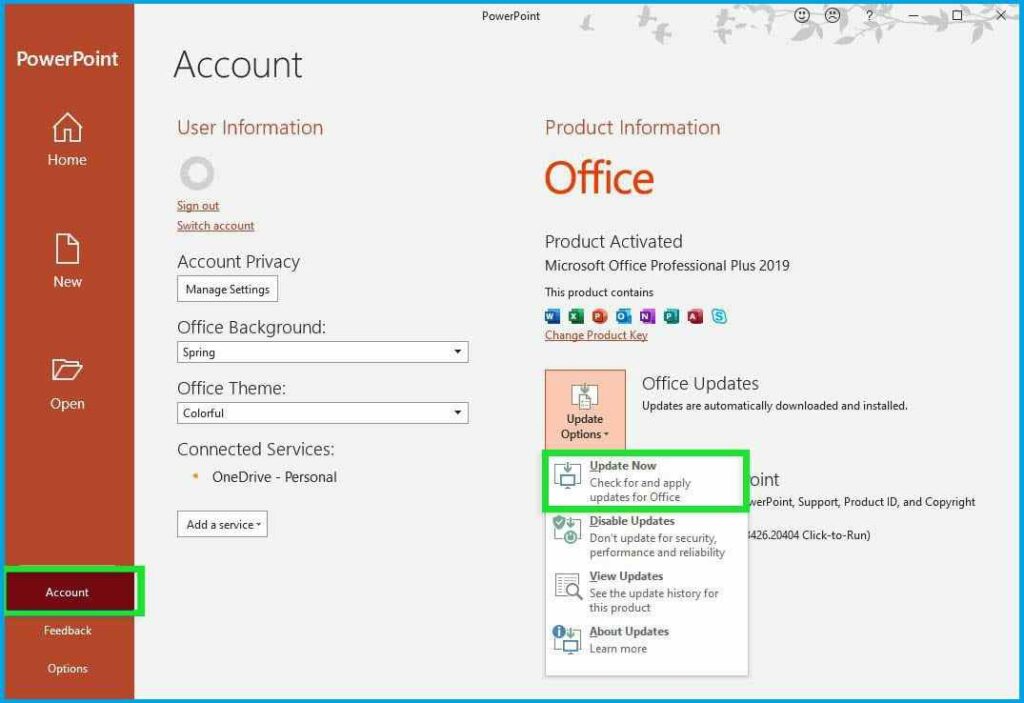The width and height of the screenshot is (1024, 703).
Task: Select Account in the left sidebar
Action: click(x=67, y=592)
